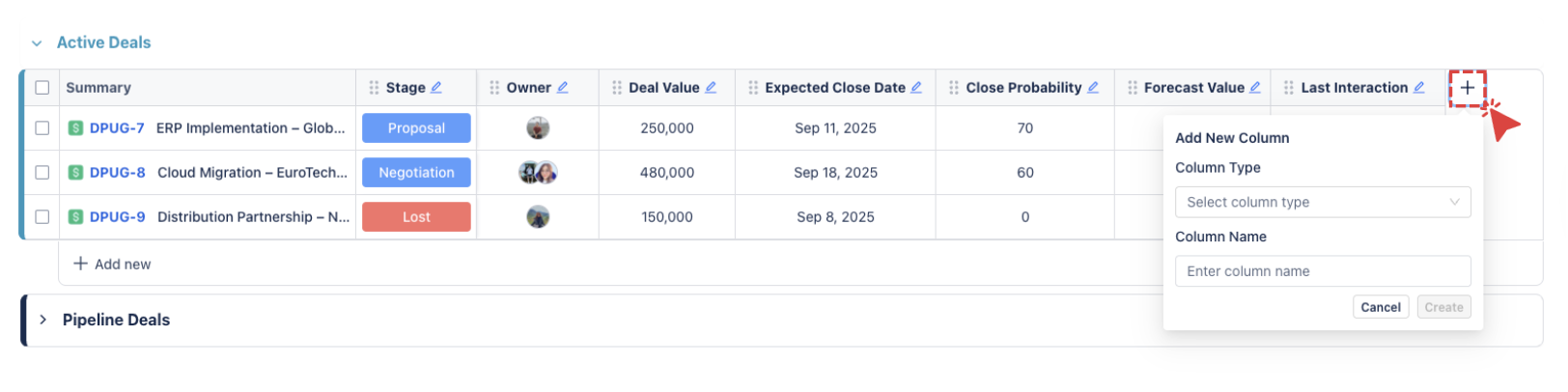The width and height of the screenshot is (1568, 392).
Task: Click the red Lost stage tag
Action: point(416,217)
